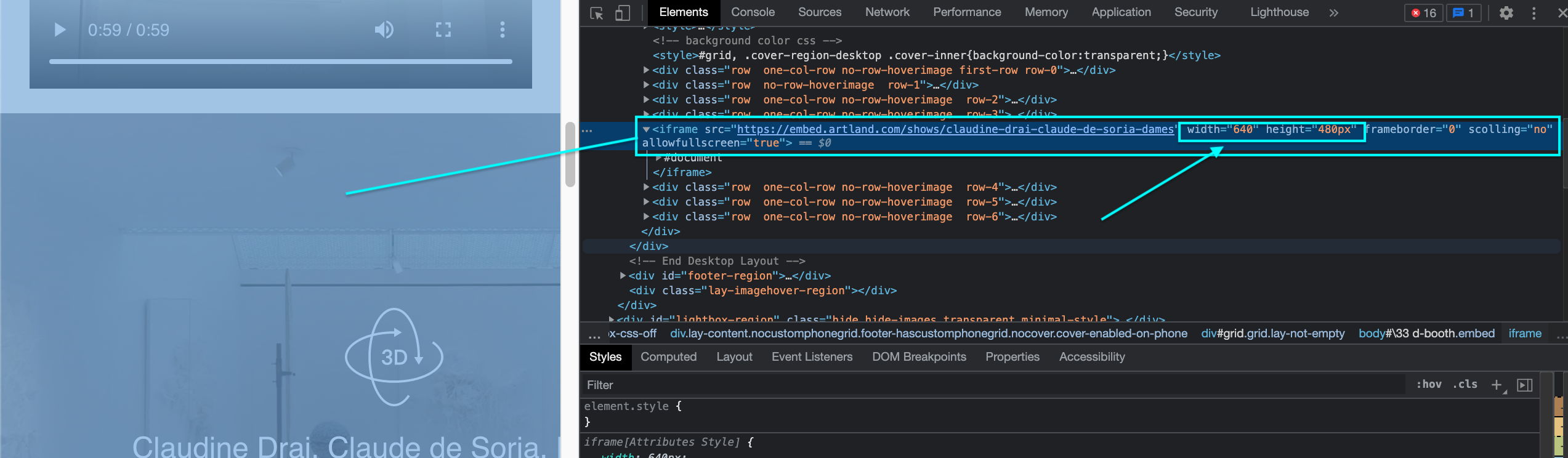Open DevTools settings gear

[1506, 13]
